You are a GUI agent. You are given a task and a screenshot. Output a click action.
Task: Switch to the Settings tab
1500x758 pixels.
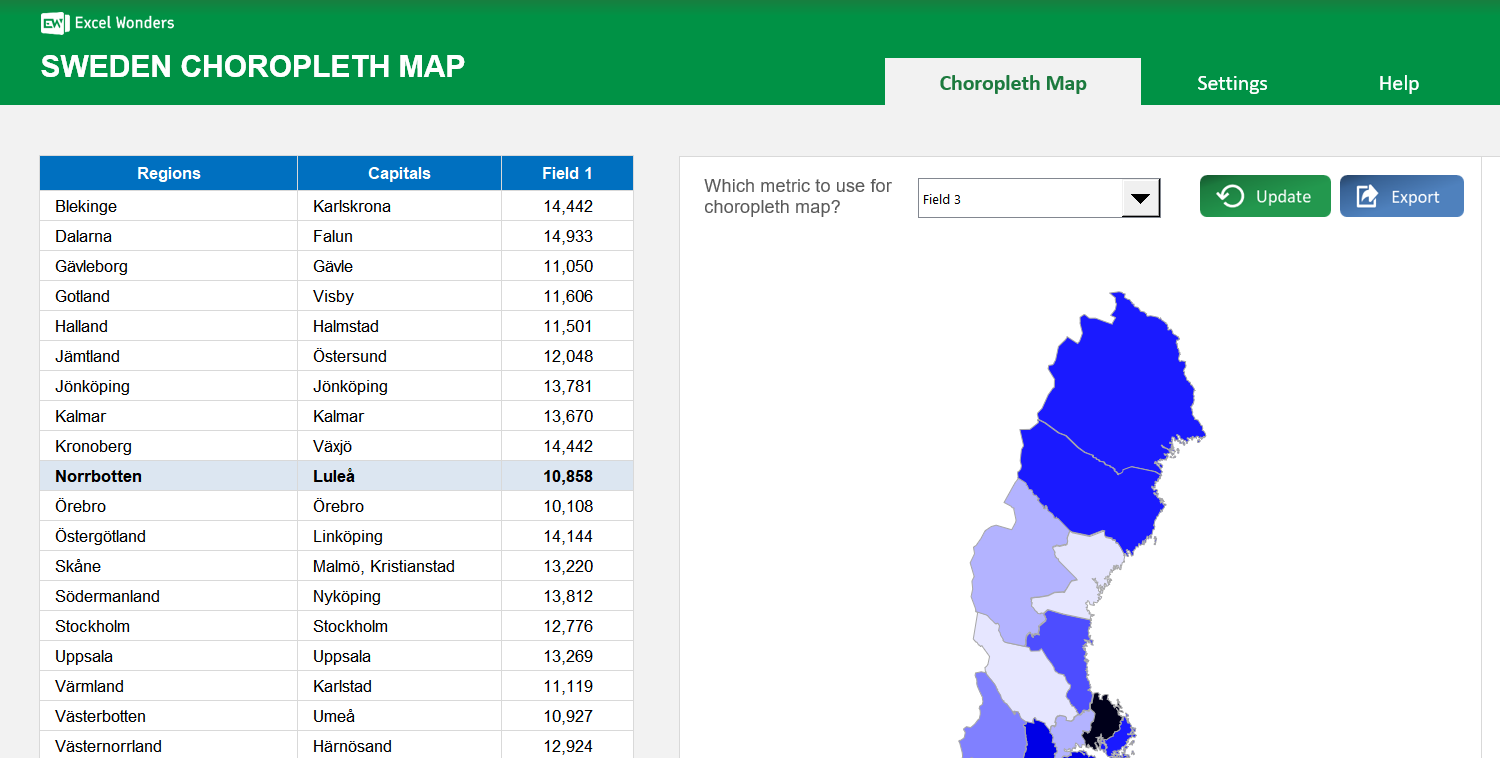pyautogui.click(x=1231, y=83)
